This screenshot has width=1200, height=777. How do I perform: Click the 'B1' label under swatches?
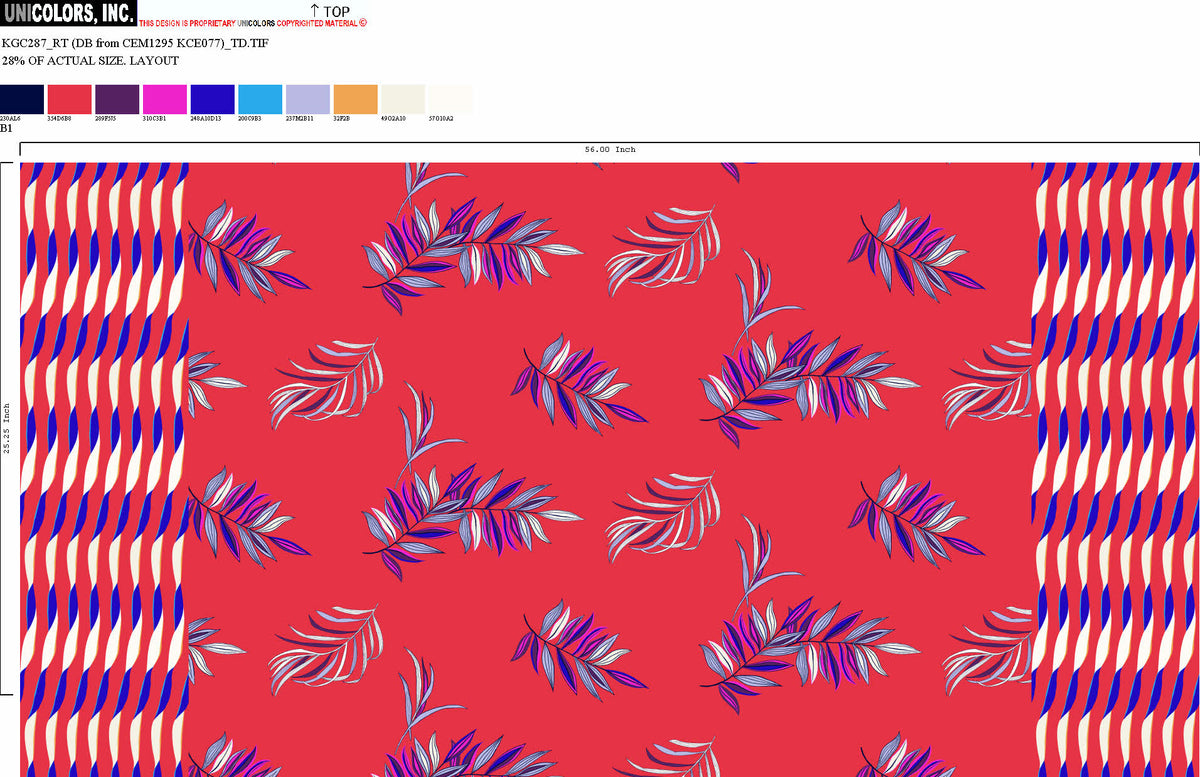point(6,128)
